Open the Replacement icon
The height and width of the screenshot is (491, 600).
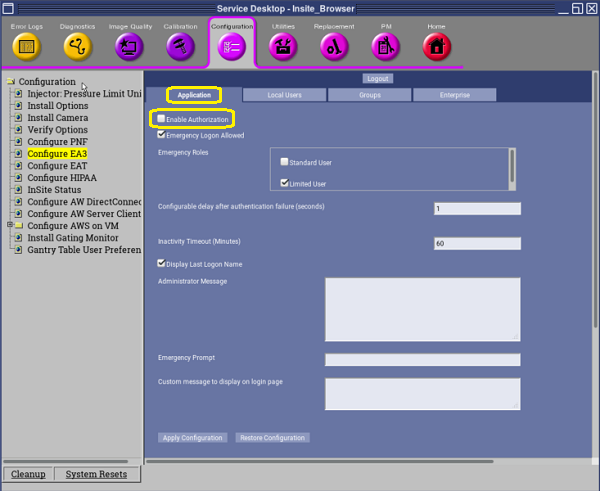pyautogui.click(x=334, y=46)
